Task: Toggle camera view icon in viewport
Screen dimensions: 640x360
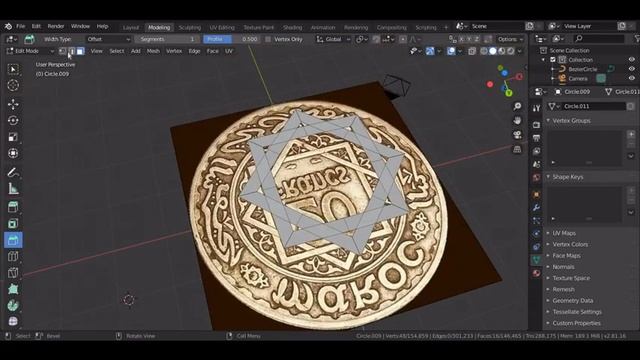Action: (x=518, y=135)
